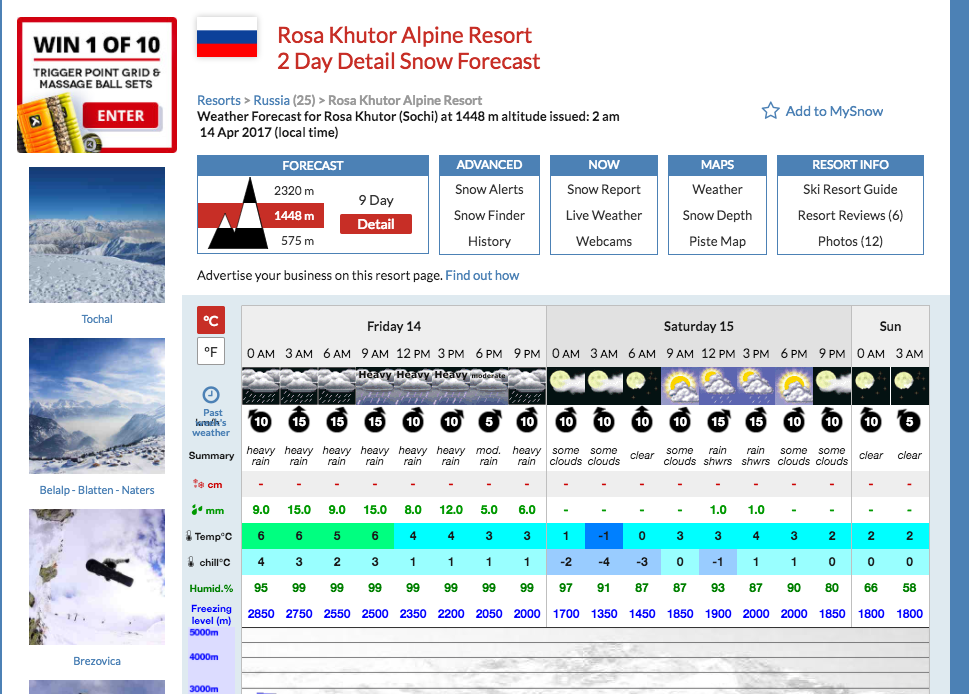
Task: Select the 1448 m elevation forecast
Action: pyautogui.click(x=294, y=216)
